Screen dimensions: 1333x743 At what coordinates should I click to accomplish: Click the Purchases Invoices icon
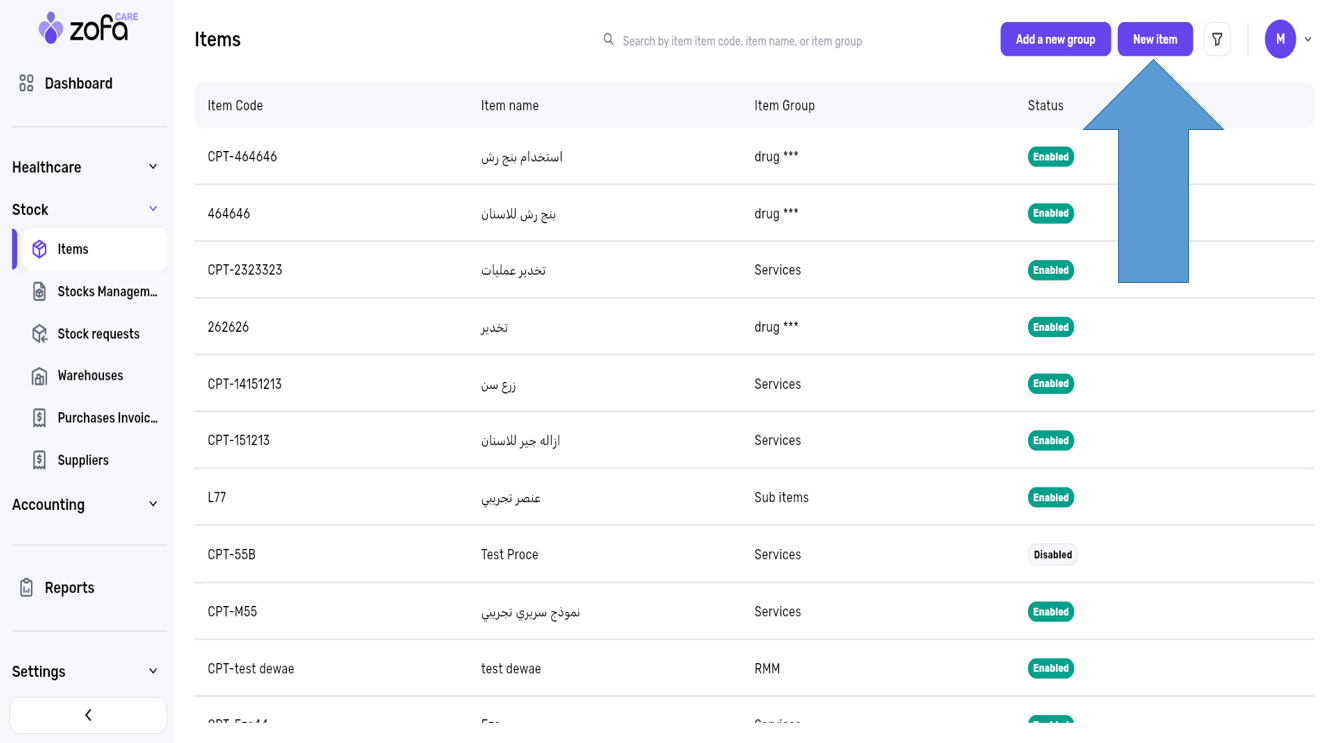click(40, 418)
